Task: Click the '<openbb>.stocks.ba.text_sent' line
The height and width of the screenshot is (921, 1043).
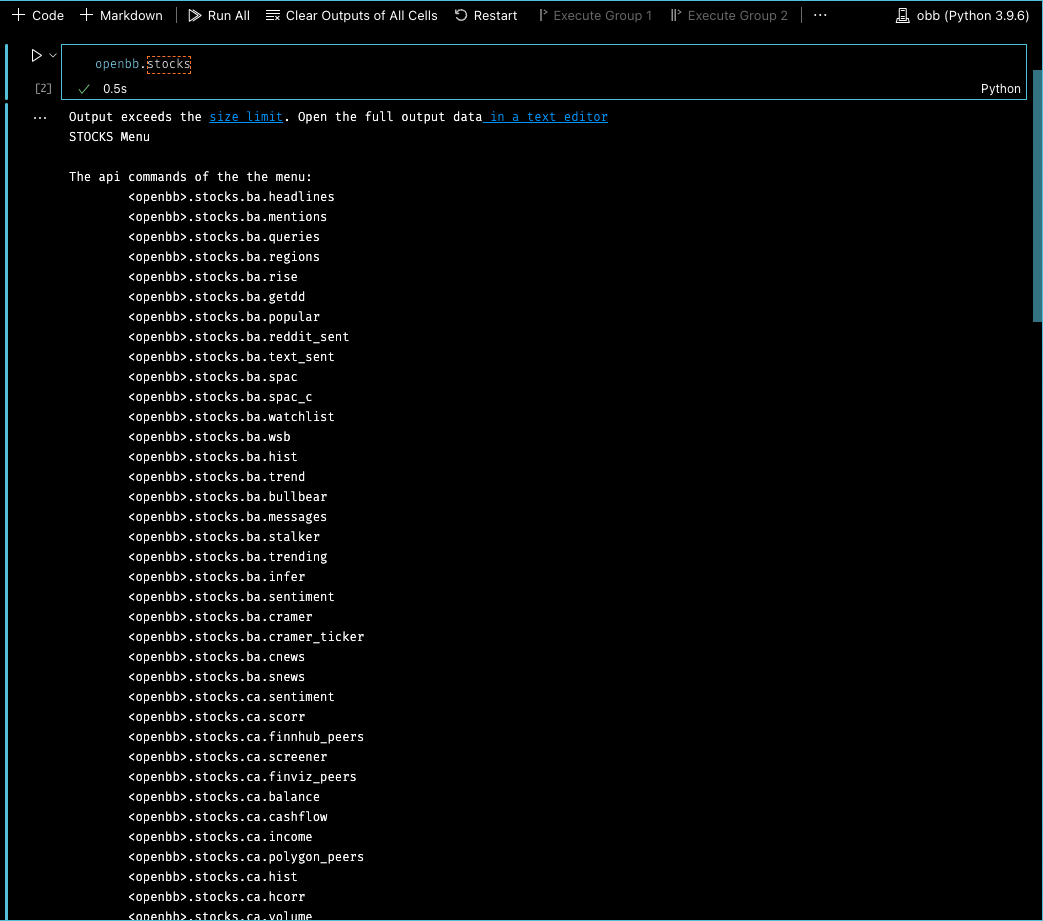Action: pyautogui.click(x=231, y=356)
